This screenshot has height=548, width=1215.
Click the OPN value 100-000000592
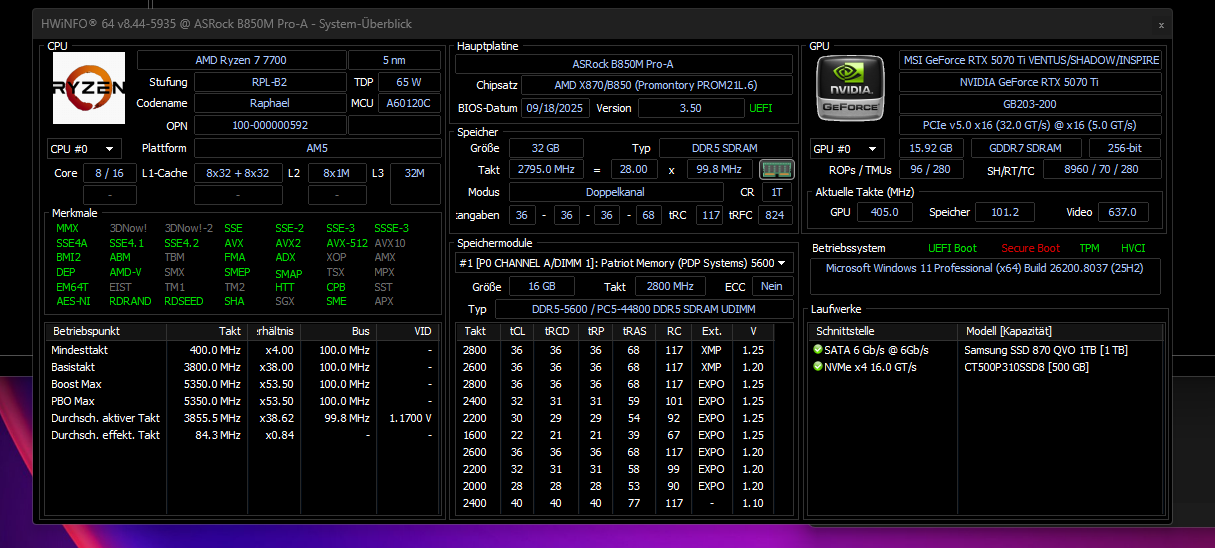click(x=270, y=125)
